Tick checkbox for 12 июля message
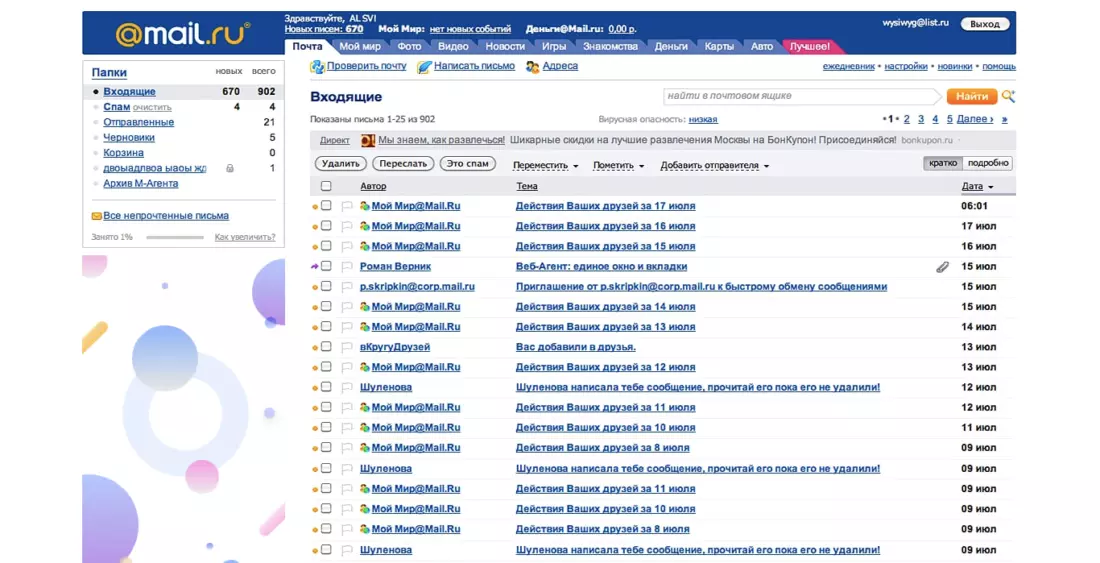The image size is (1100, 563). coord(326,367)
